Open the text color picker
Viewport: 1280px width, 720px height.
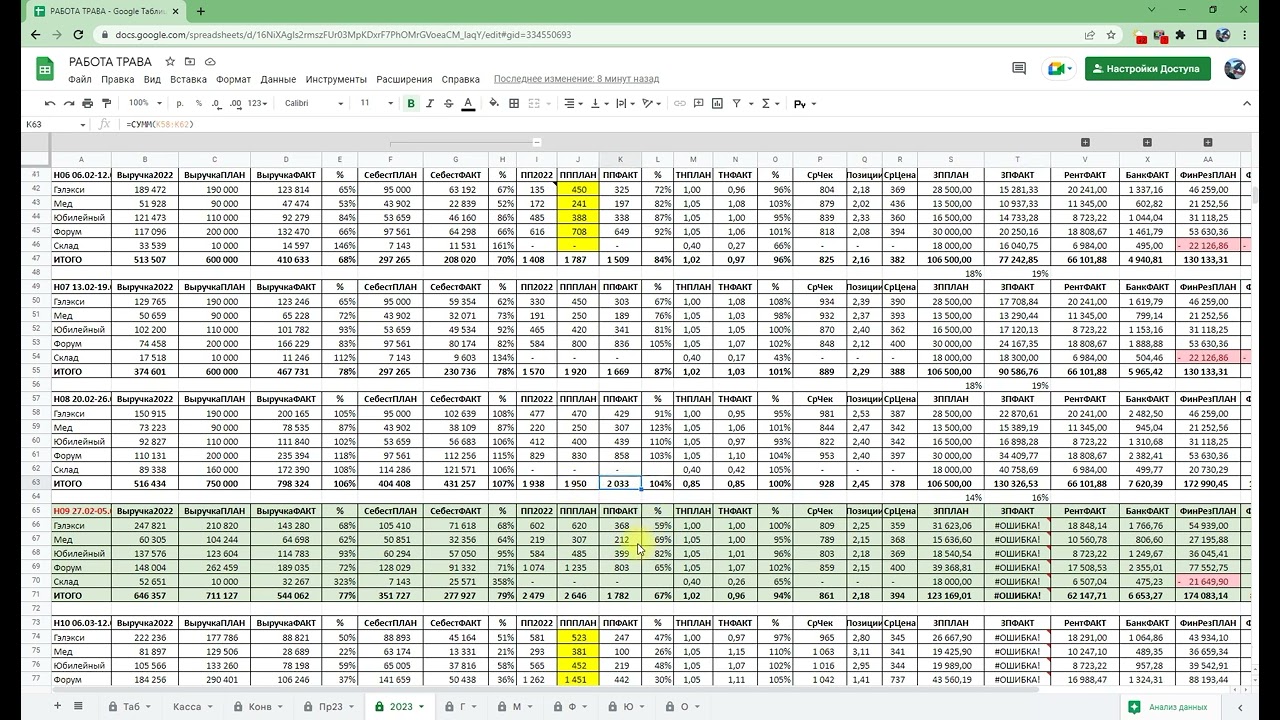point(467,103)
